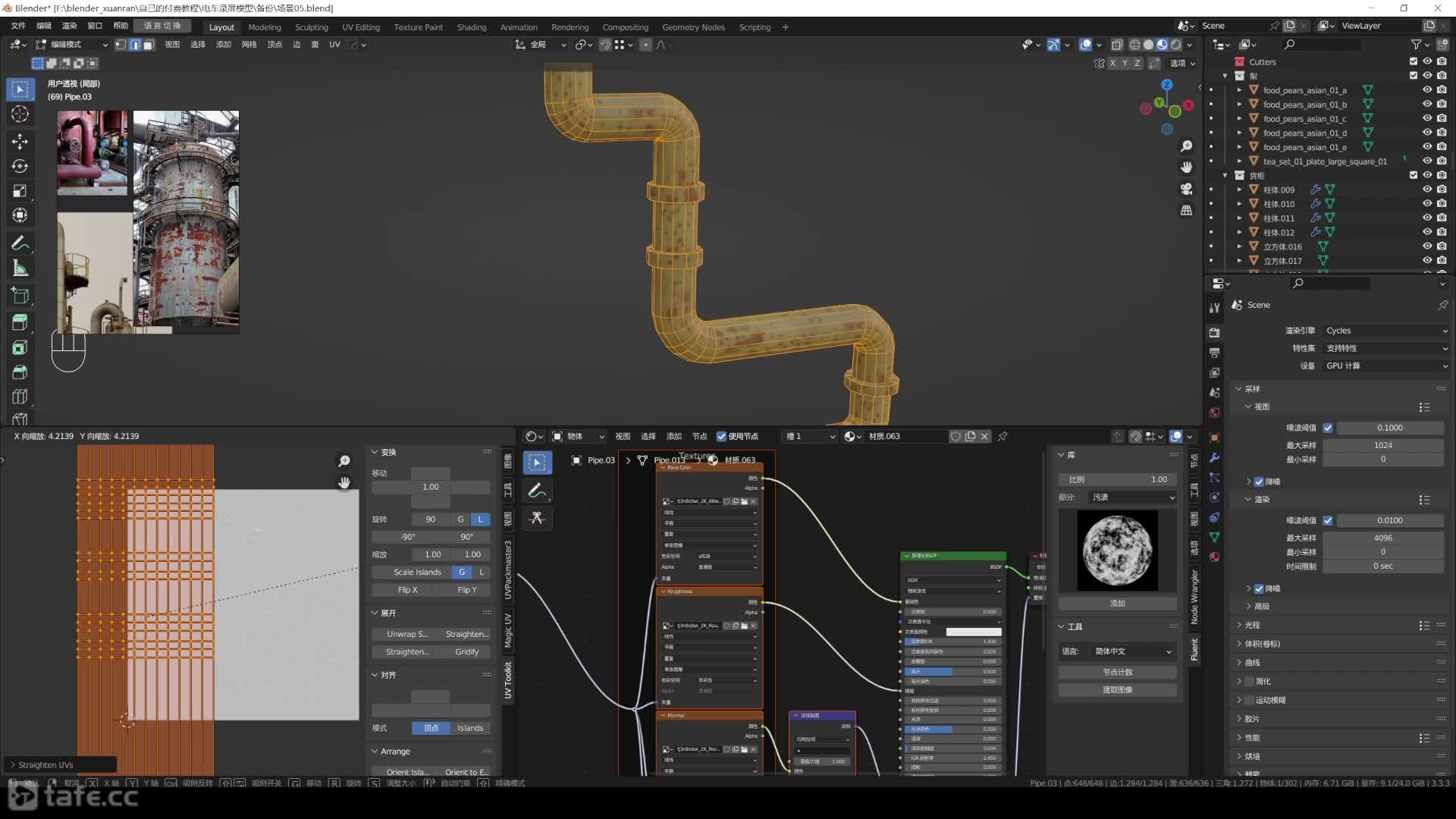Click the 比例 1.00 slider
The height and width of the screenshot is (819, 1456).
[x=1118, y=479]
